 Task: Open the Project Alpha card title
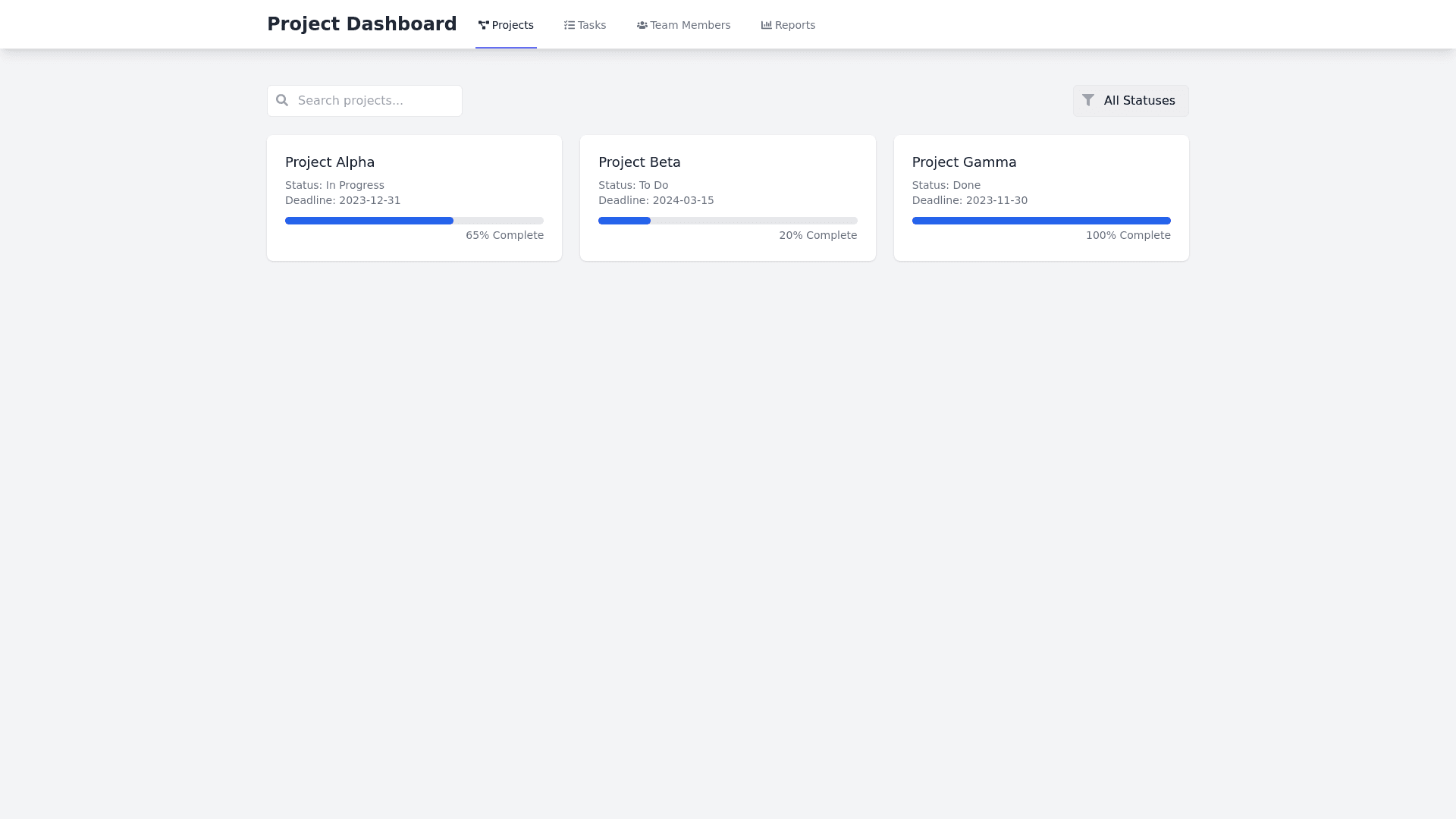(330, 162)
